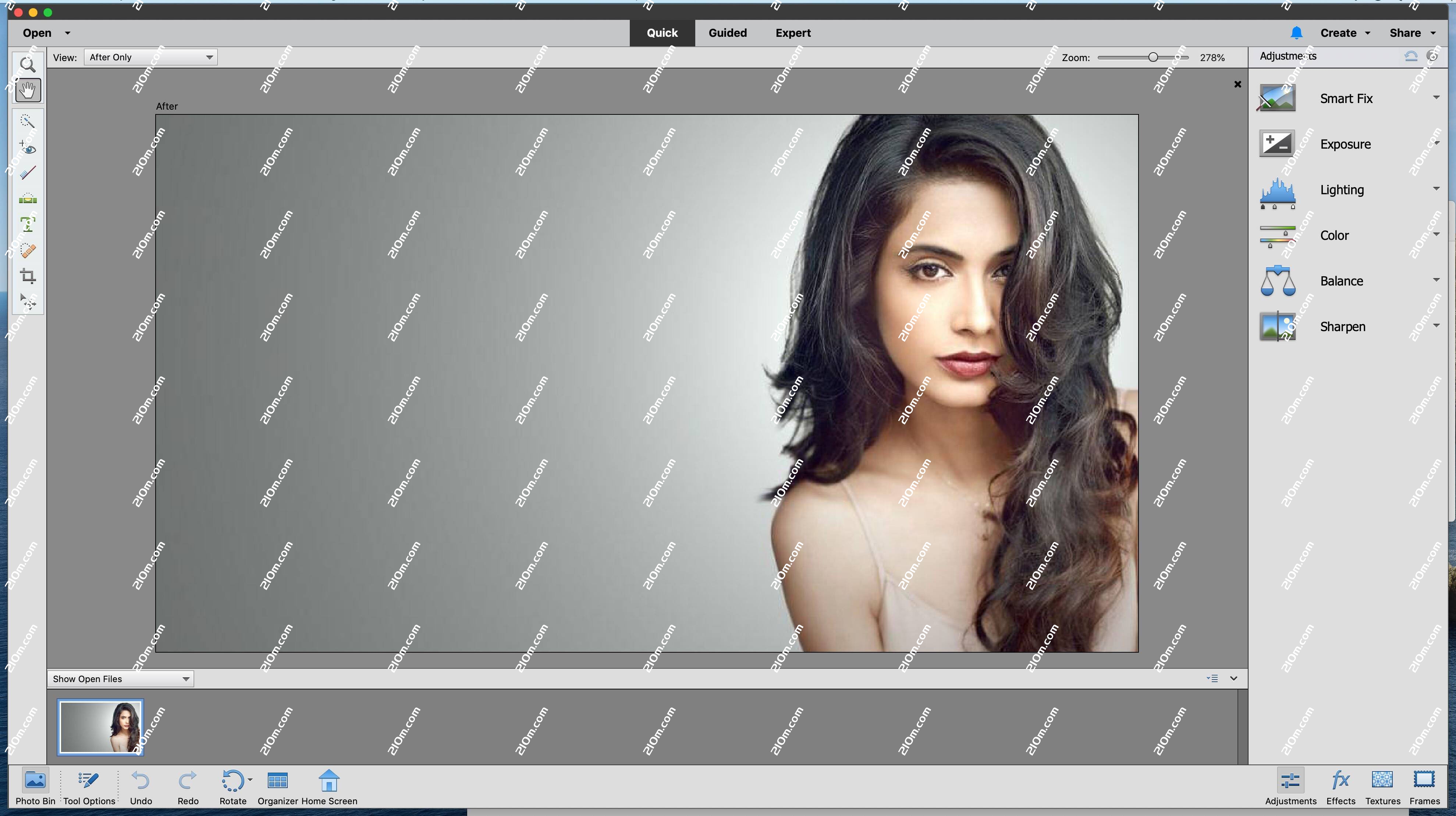Show the Frames panel
Image resolution: width=1456 pixels, height=816 pixels.
tap(1424, 786)
